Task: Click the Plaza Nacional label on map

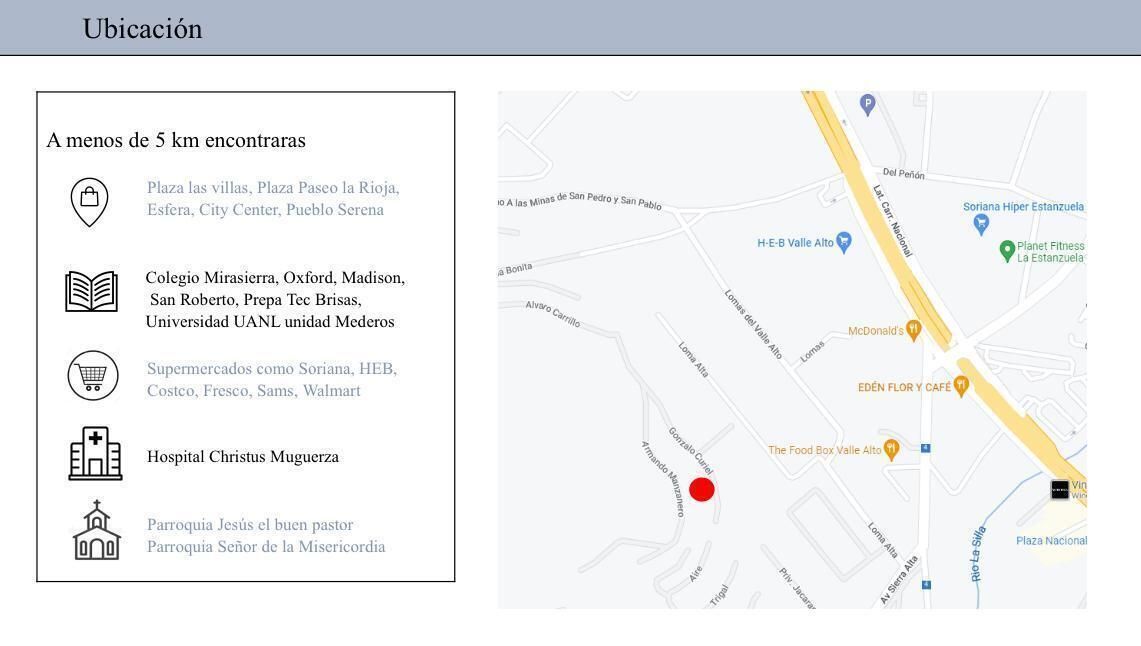Action: pos(1050,541)
